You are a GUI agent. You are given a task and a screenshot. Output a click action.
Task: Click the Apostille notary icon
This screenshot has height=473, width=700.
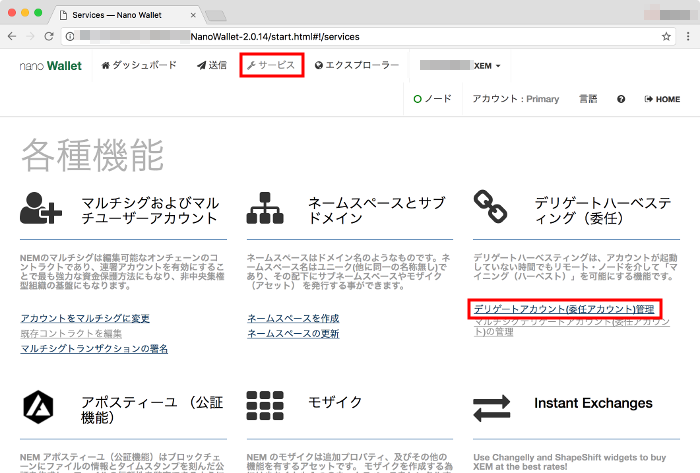click(42, 405)
